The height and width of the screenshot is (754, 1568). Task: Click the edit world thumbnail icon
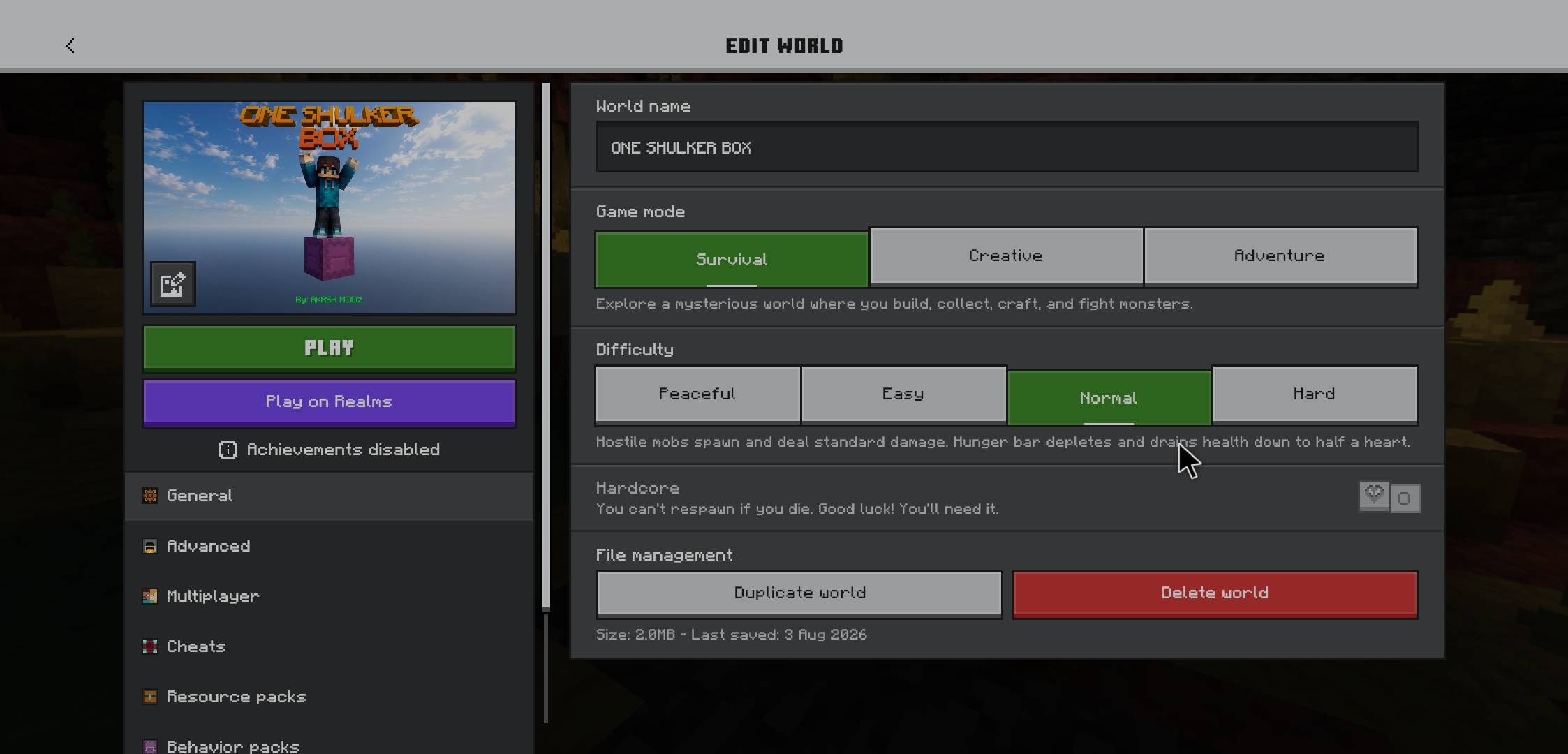tap(173, 284)
